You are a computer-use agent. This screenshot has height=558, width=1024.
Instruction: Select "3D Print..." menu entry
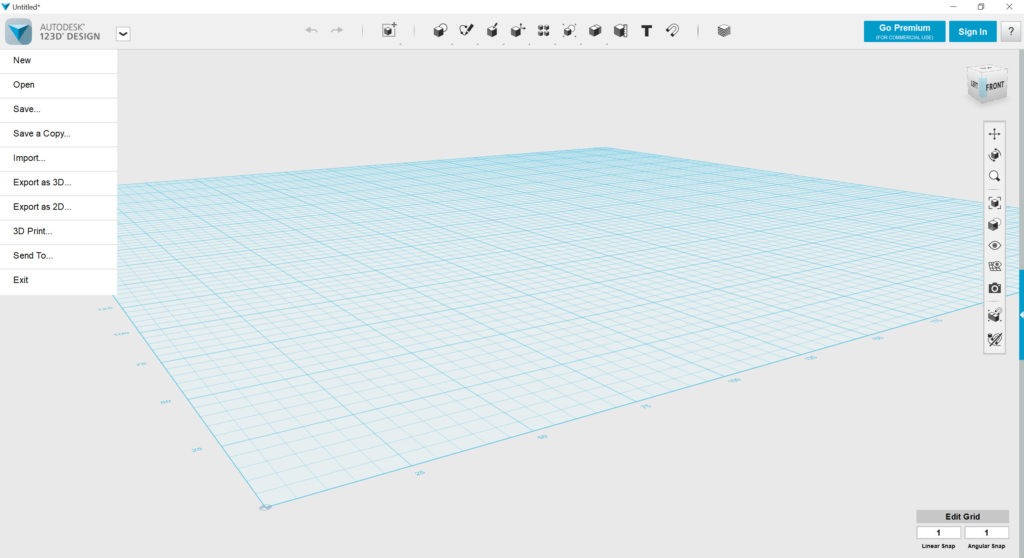[33, 231]
